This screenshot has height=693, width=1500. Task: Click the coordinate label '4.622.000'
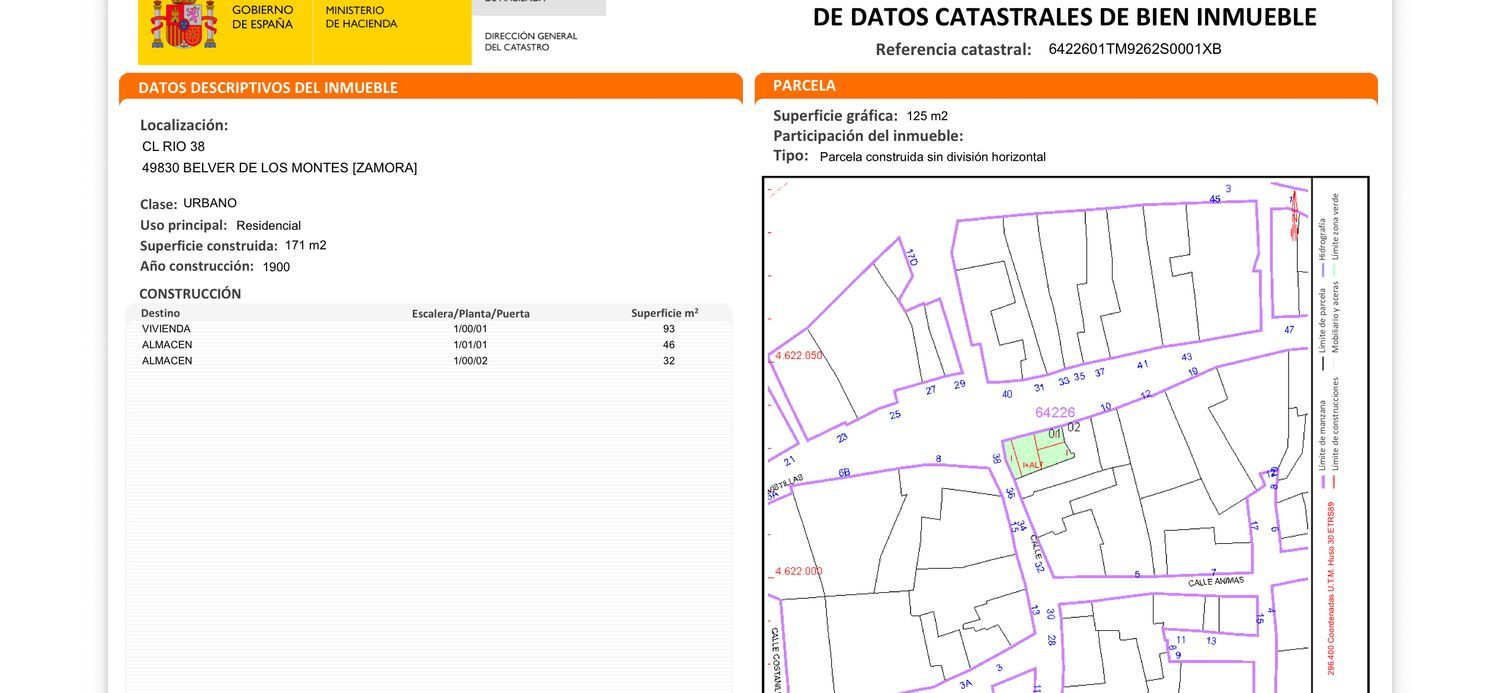[798, 571]
